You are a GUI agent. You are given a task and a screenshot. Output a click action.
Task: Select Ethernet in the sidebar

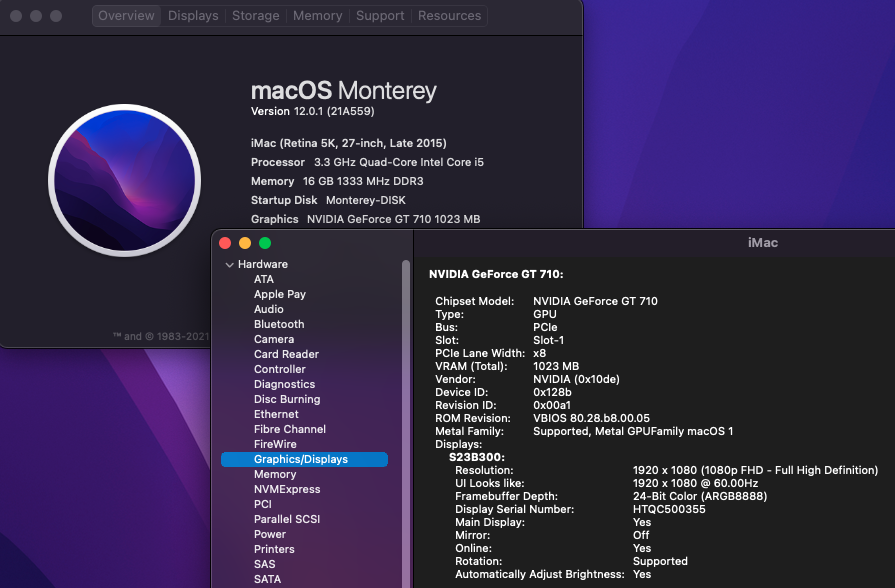point(276,414)
